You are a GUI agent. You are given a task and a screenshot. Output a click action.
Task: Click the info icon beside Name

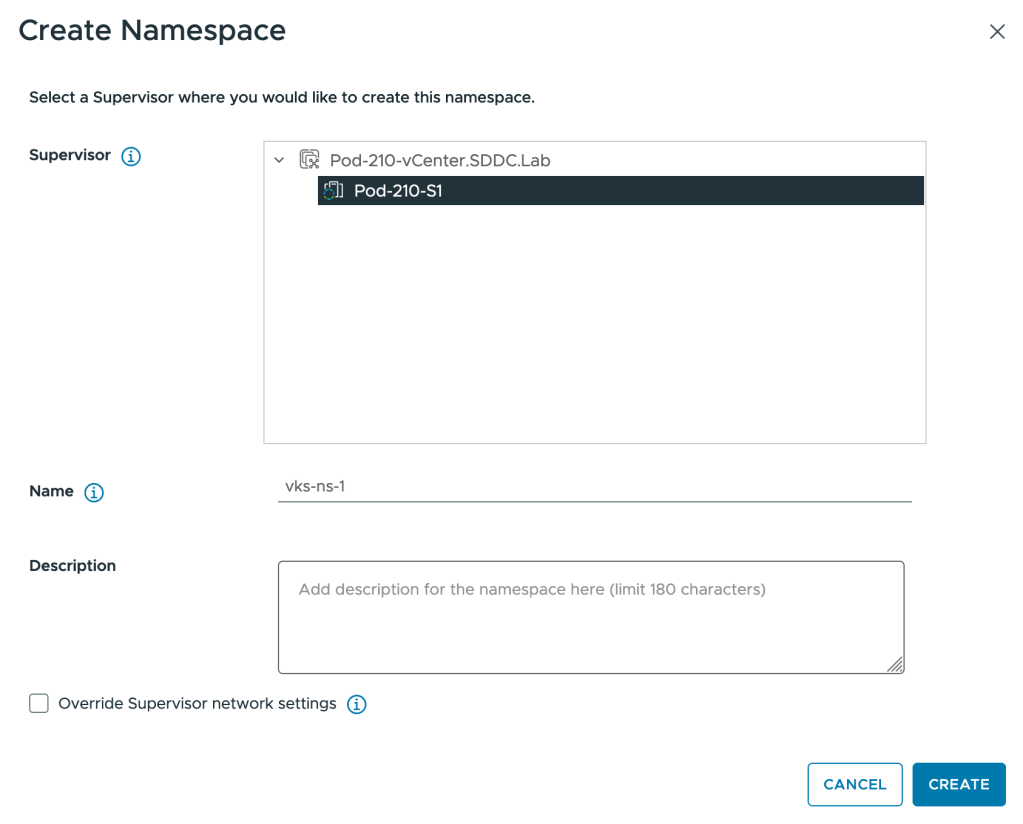pos(94,492)
